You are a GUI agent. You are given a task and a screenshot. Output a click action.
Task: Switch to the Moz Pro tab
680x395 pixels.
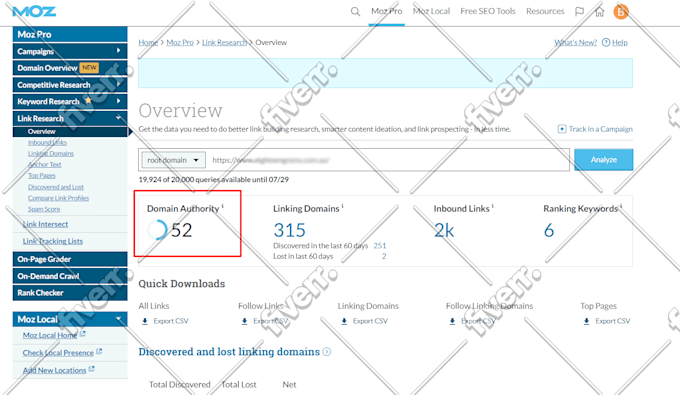tap(386, 11)
